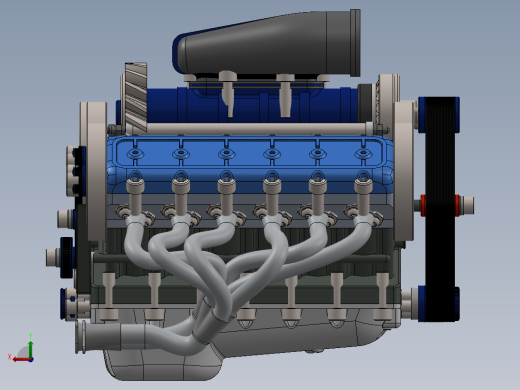Viewport: 520px width, 390px height.
Task: Select the helical gear beside the supercharger
Action: pos(136,97)
